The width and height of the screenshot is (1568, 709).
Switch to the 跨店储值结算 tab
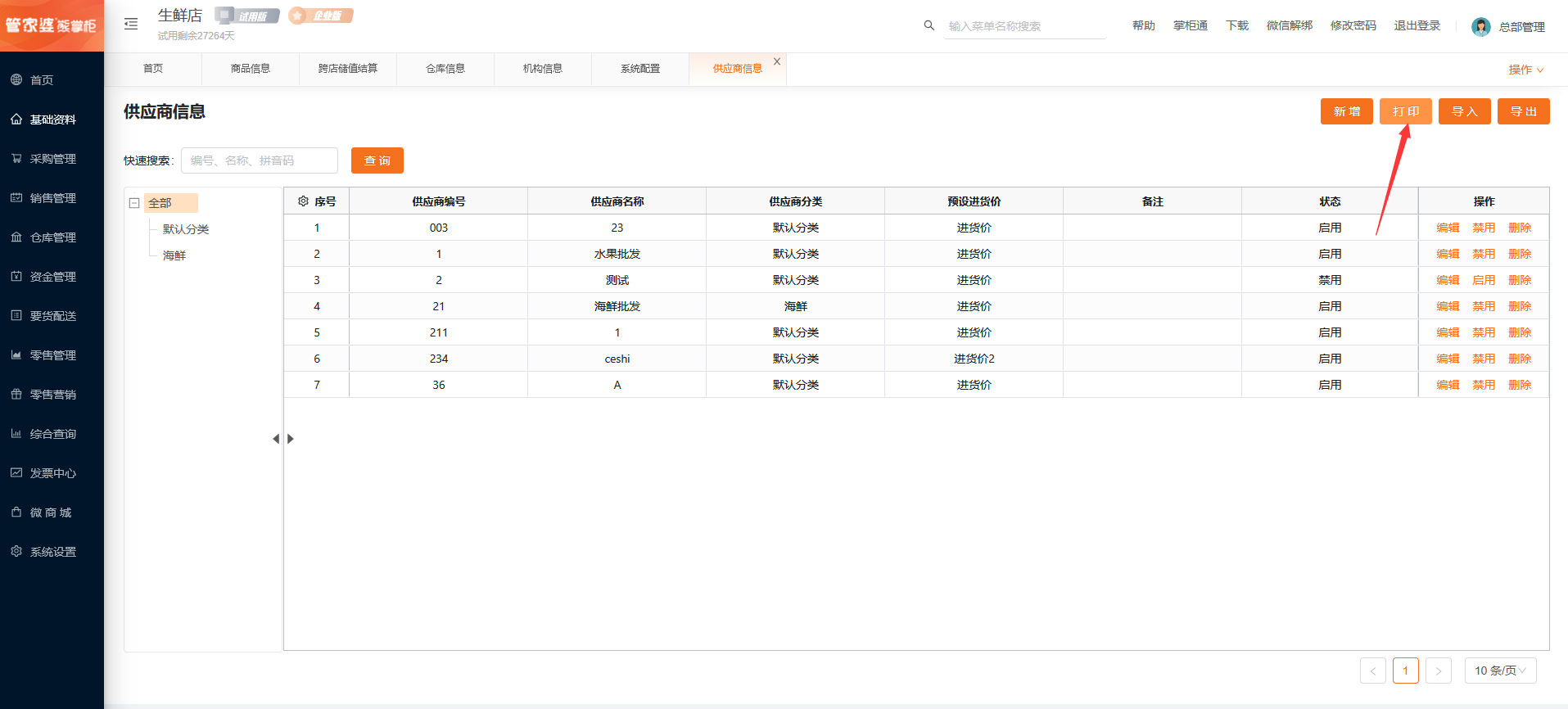348,69
